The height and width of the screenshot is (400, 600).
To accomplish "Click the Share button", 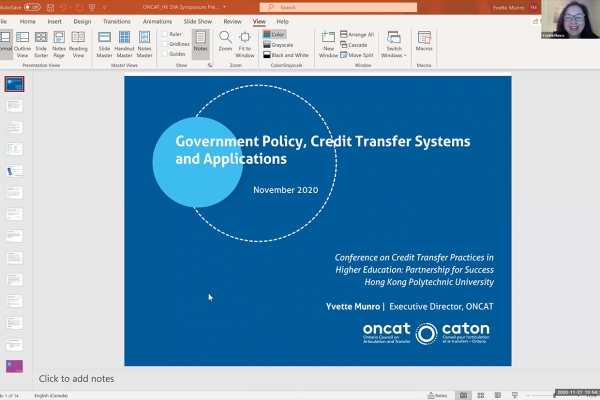I will pyautogui.click(x=536, y=21).
